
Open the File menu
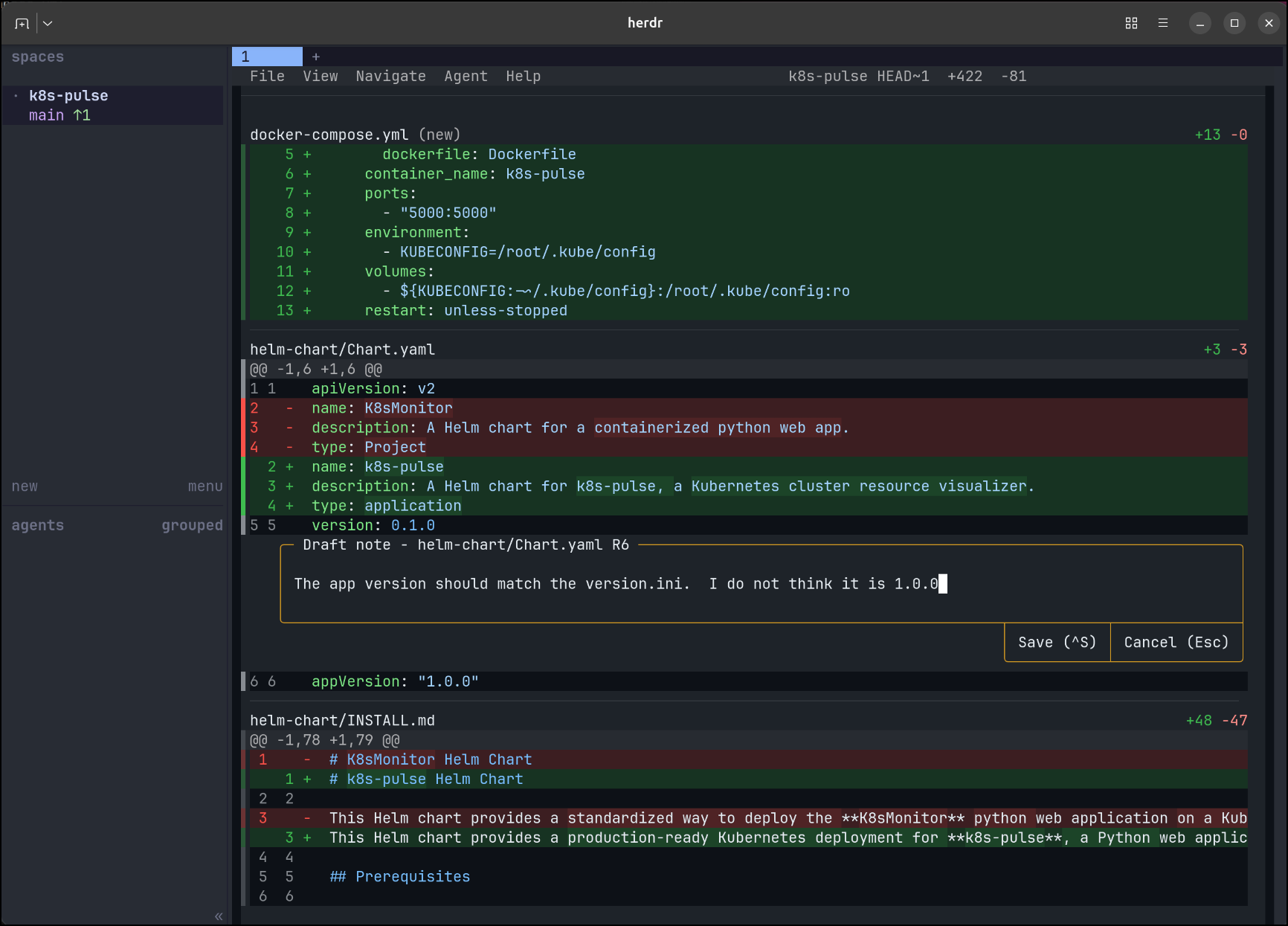[x=267, y=76]
